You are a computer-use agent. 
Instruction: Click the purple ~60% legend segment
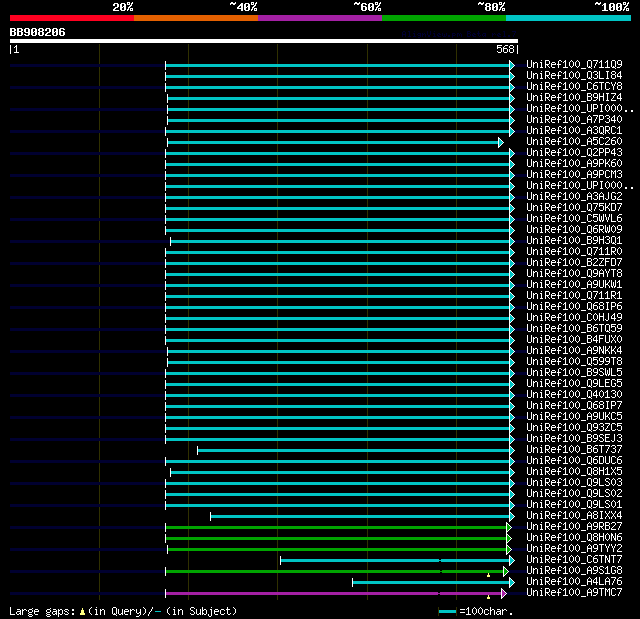click(x=320, y=18)
